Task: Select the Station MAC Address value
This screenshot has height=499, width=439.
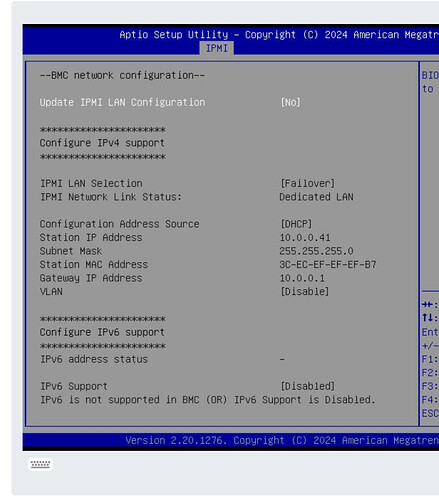Action: (x=328, y=265)
